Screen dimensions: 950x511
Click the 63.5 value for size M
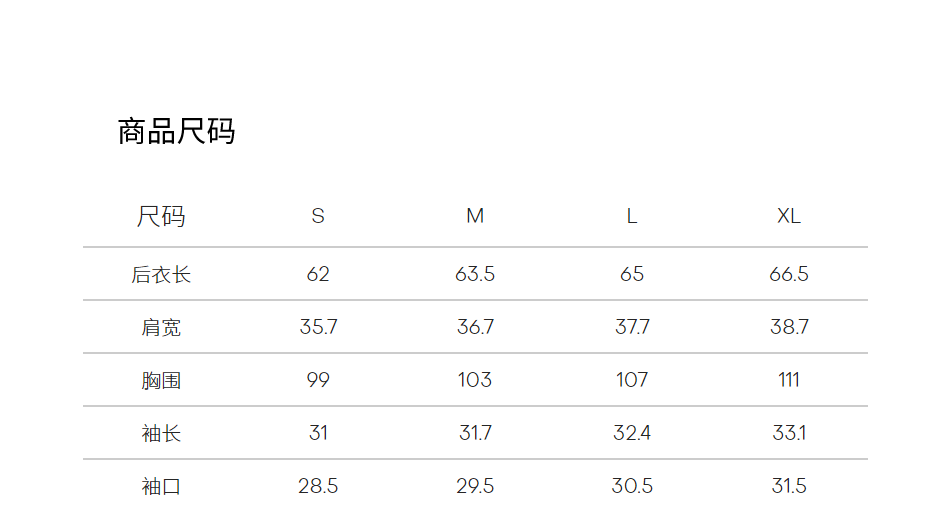pos(475,274)
